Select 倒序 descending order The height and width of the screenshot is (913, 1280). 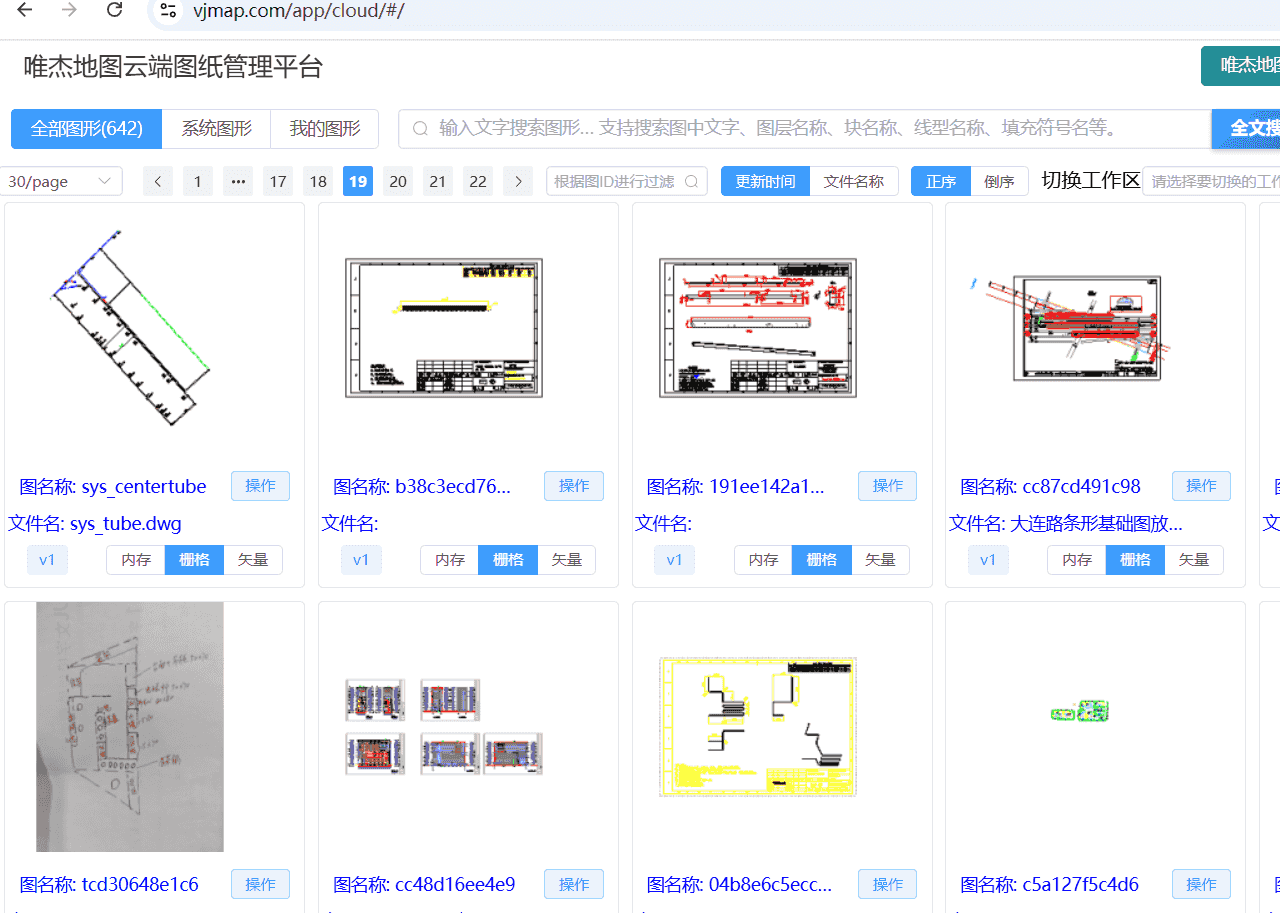[x=999, y=181]
